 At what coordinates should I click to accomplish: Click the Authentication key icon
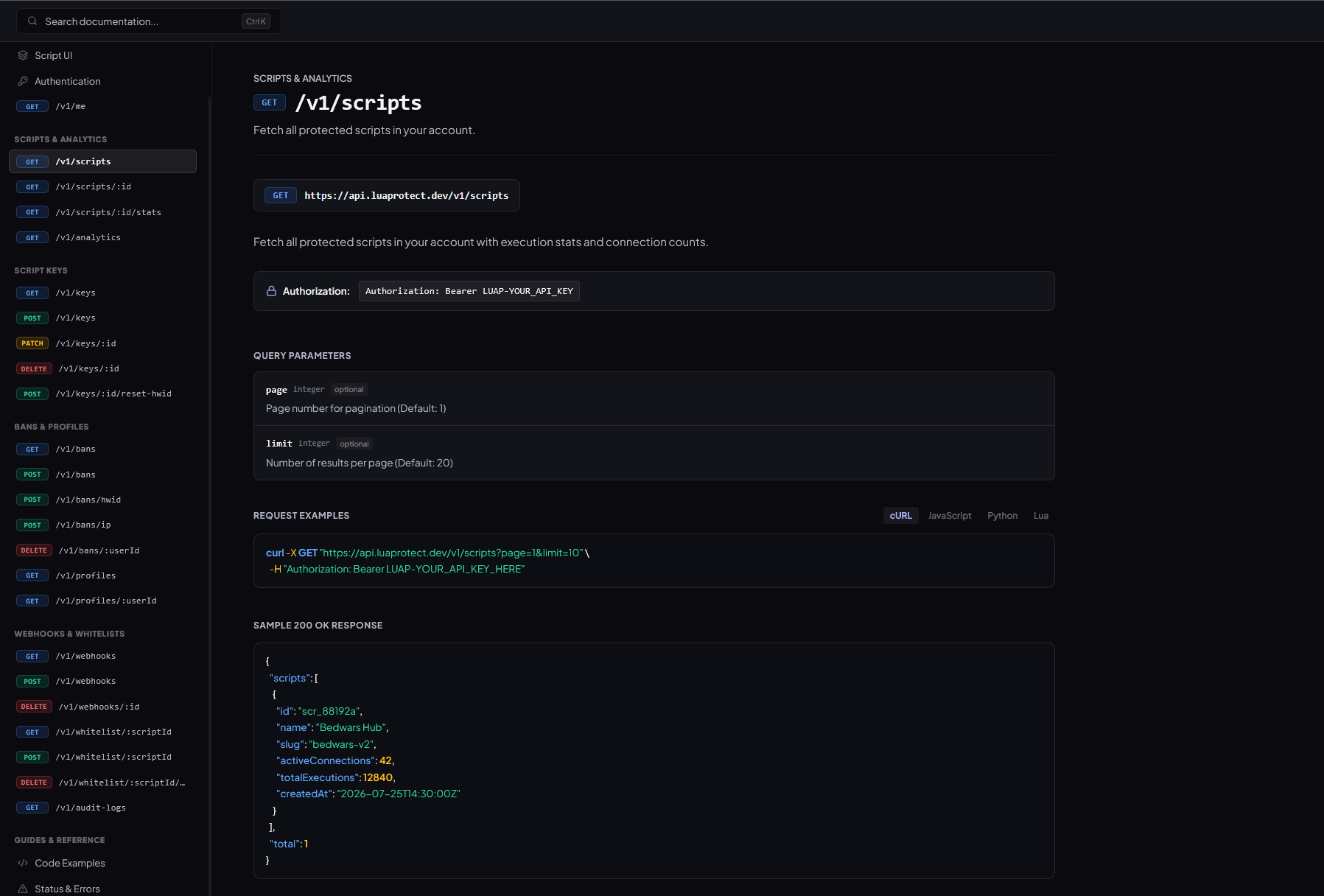23,81
